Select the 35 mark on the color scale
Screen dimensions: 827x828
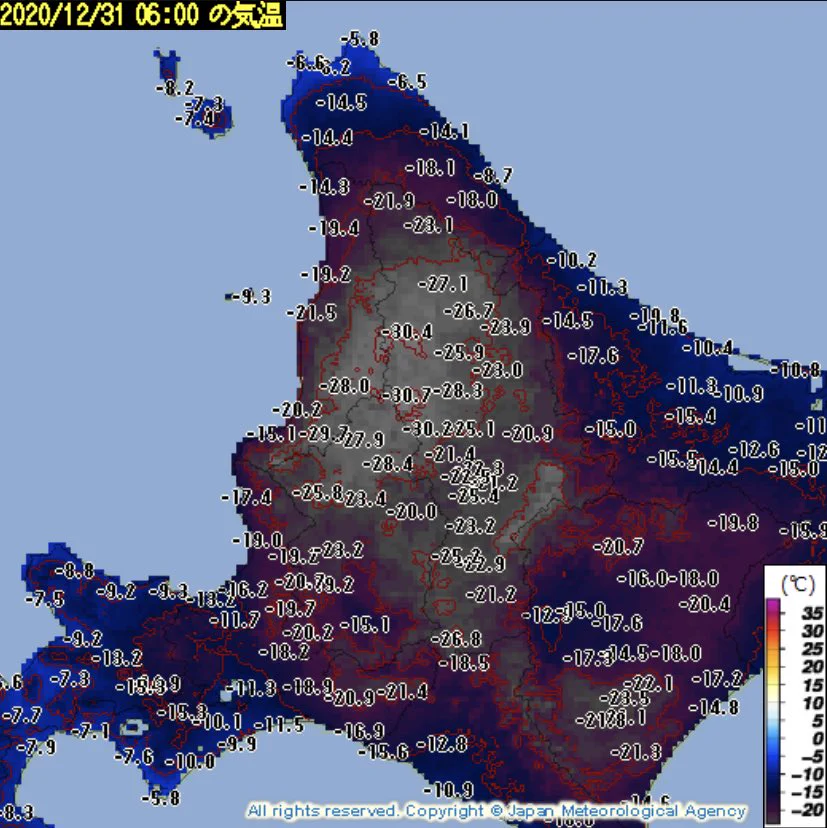tap(811, 613)
